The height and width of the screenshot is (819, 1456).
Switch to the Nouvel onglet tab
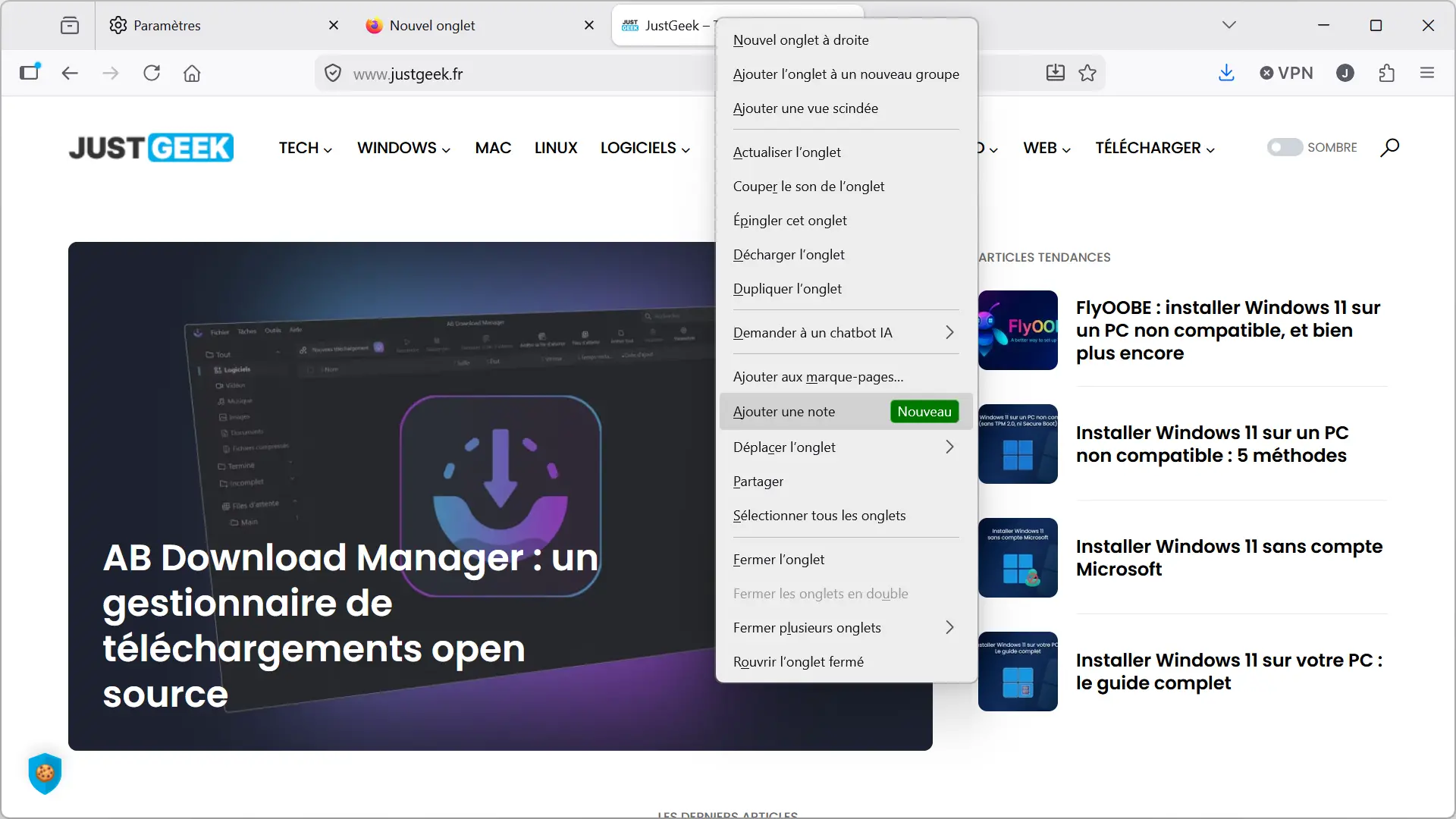480,26
